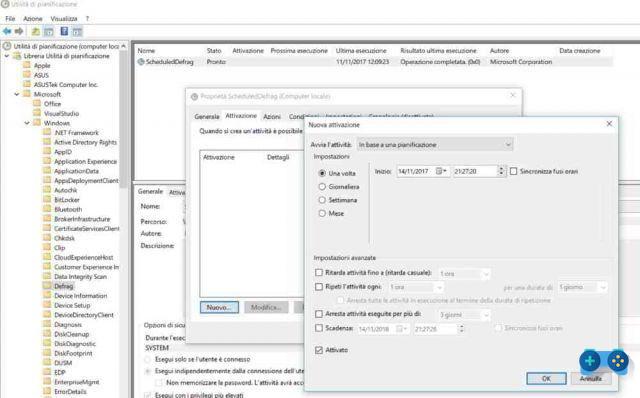This screenshot has width=640, height=398.
Task: Close the Nuova attivazione dialog
Action: pyautogui.click(x=609, y=124)
